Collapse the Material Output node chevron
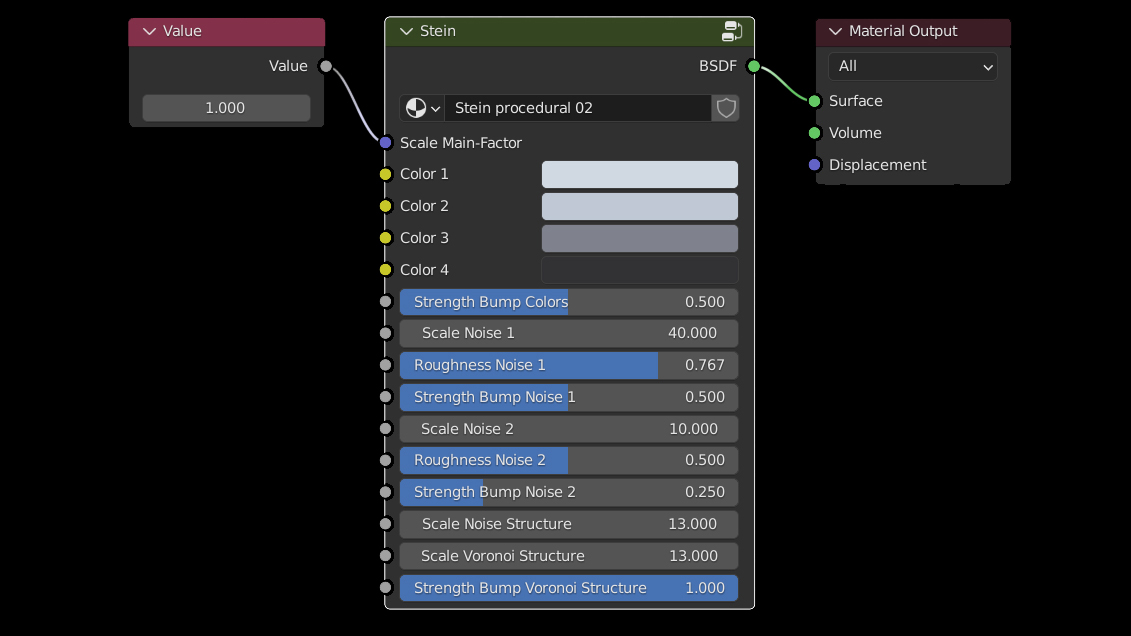The width and height of the screenshot is (1131, 636). click(835, 31)
